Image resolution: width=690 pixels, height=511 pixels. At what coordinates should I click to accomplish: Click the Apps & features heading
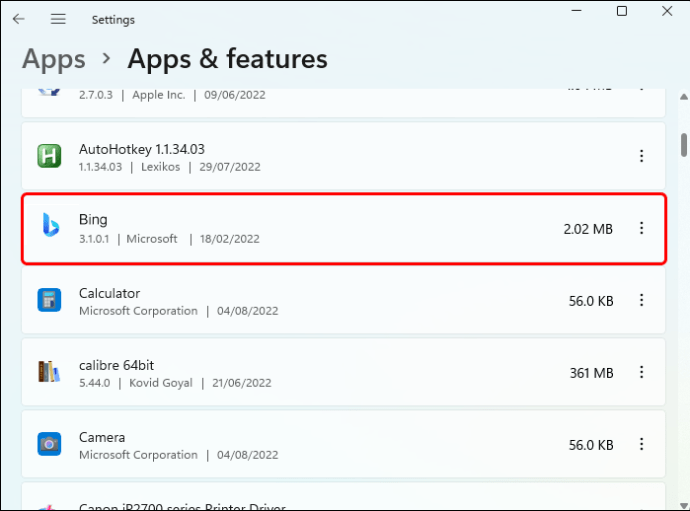(x=227, y=59)
